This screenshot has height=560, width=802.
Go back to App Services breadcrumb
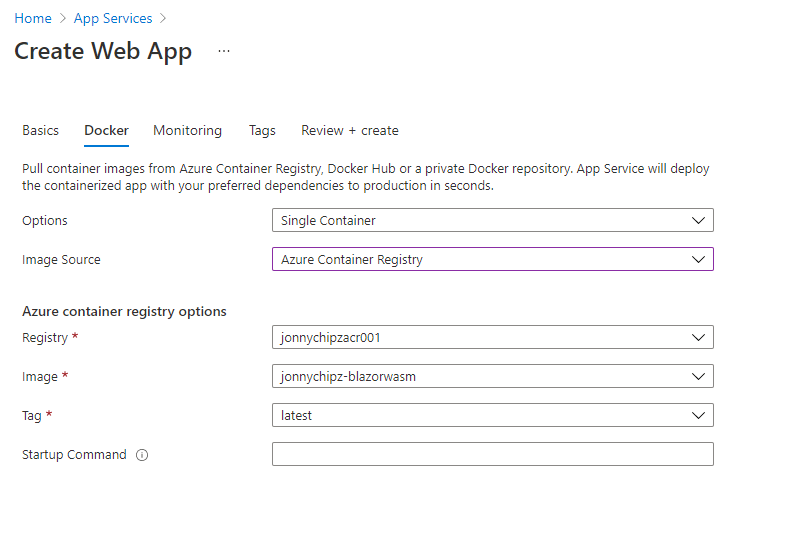tap(113, 18)
